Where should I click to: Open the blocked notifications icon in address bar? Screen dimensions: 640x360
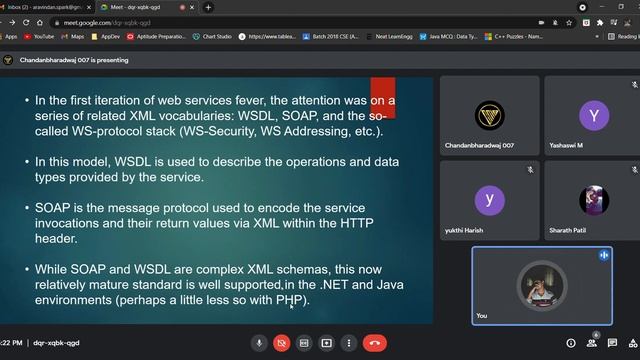[x=556, y=23]
